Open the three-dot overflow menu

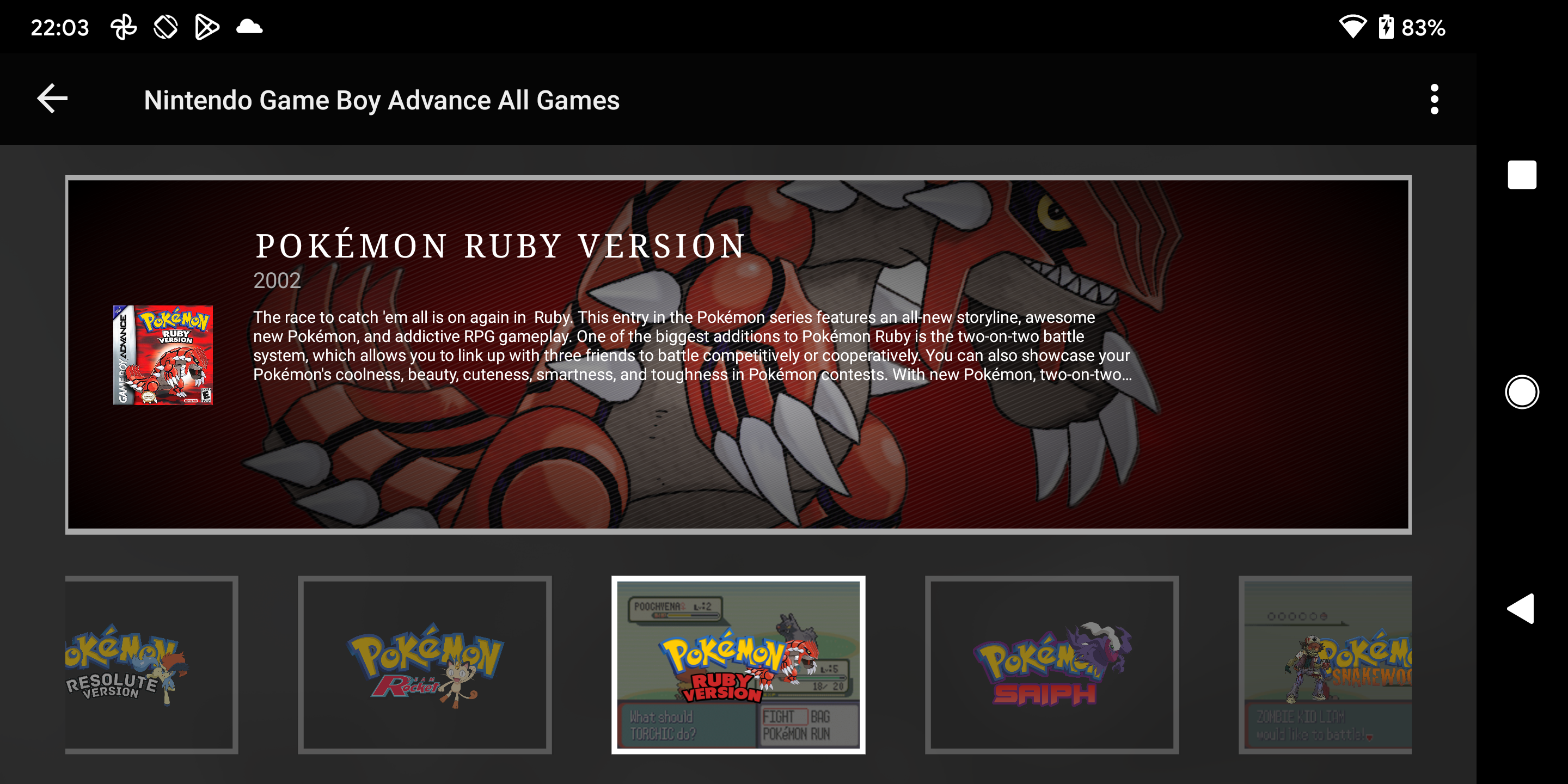click(x=1434, y=99)
